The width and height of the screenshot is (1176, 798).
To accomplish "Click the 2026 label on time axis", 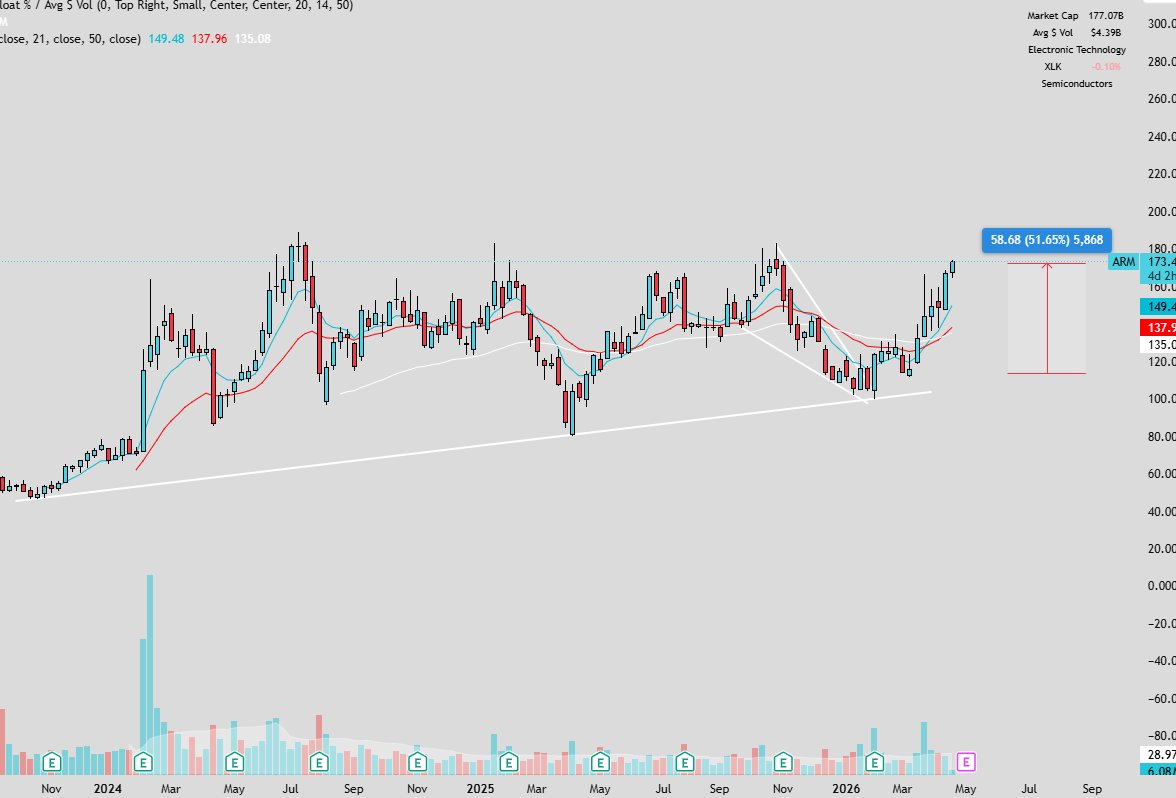I will (846, 788).
